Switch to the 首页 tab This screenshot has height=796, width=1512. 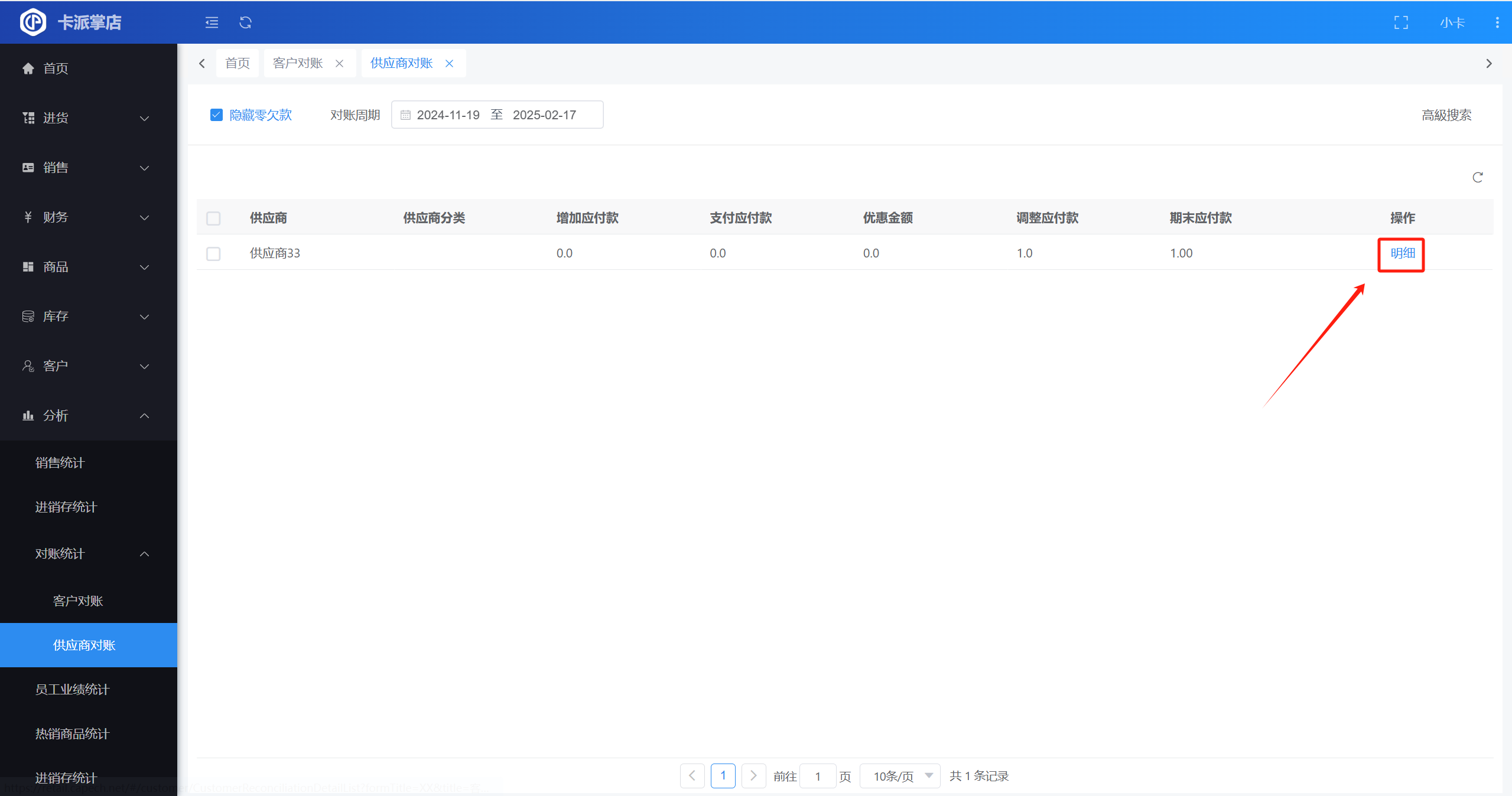(x=238, y=63)
